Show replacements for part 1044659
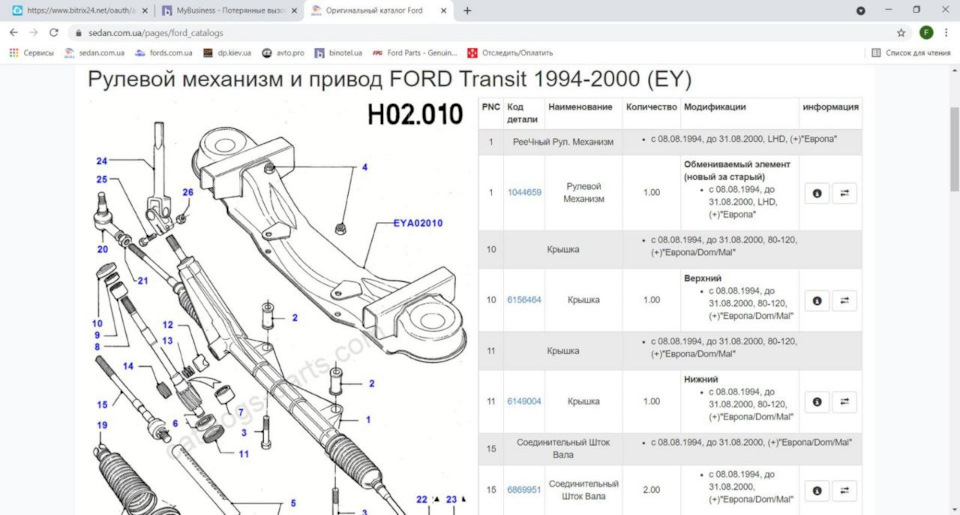The height and width of the screenshot is (515, 960). click(844, 193)
